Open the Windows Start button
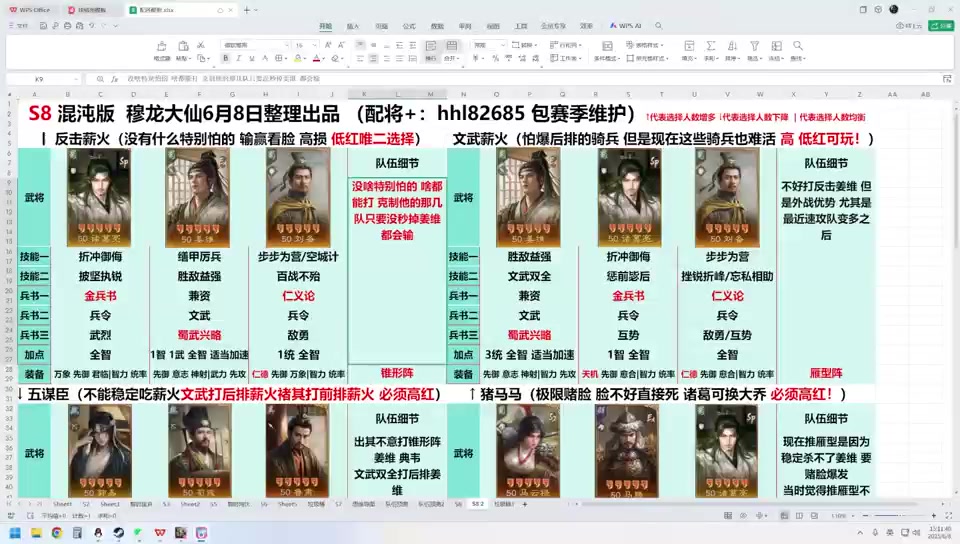Screen dimensions: 960x544 [15, 533]
